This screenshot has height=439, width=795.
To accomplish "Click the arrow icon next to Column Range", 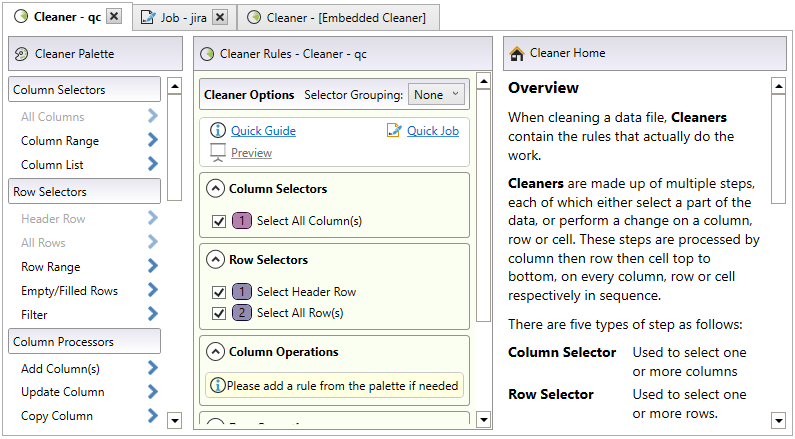I will (152, 141).
